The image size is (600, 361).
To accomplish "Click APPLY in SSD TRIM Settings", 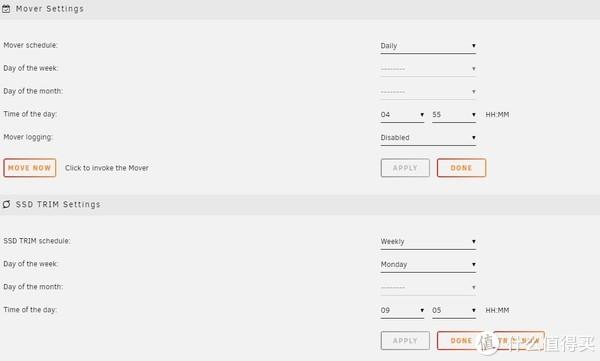I will [x=405, y=340].
